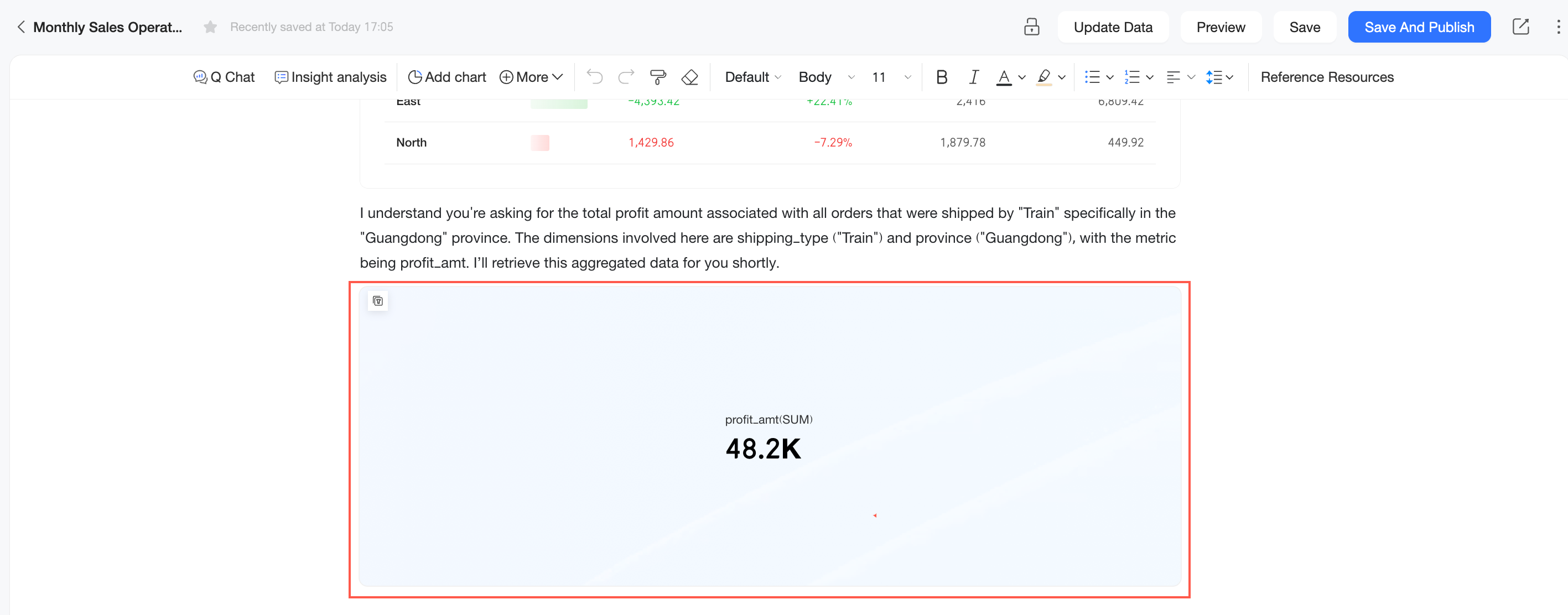Click the line spacing icon
The height and width of the screenshot is (615, 1568).
point(1214,77)
